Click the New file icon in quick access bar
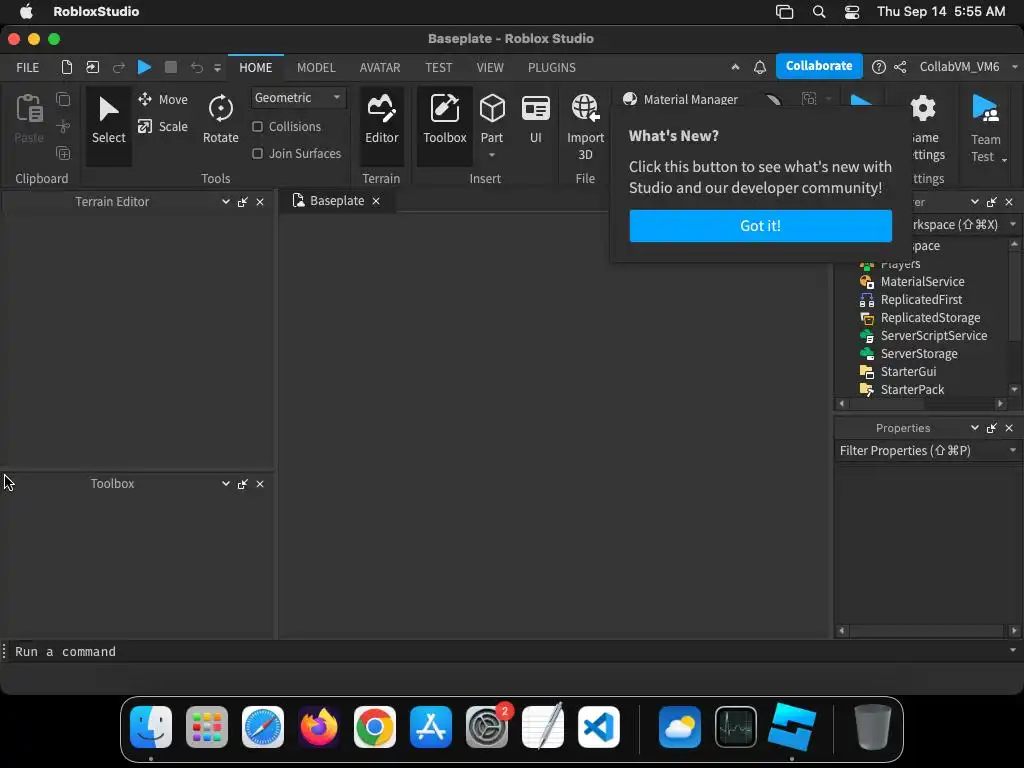 tap(67, 67)
